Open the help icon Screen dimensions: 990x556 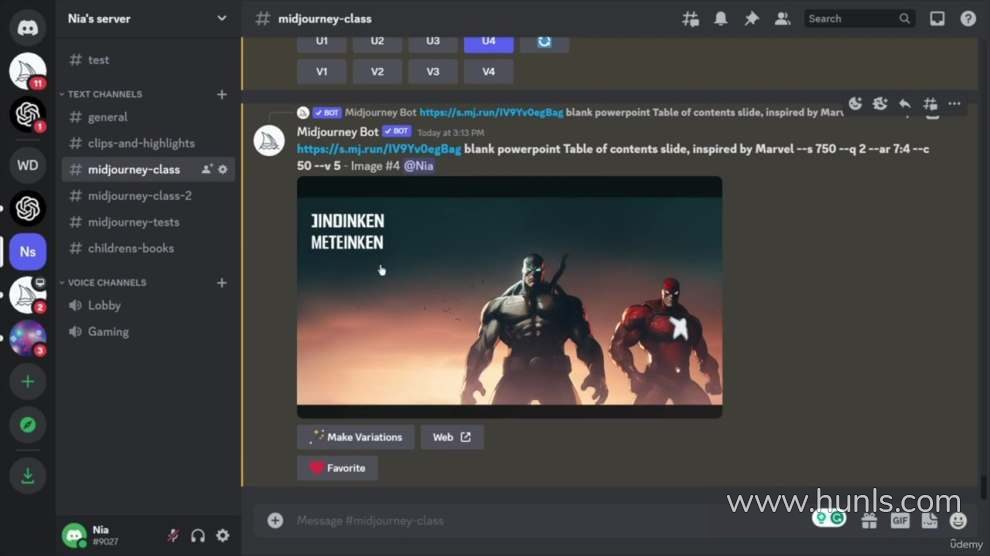pos(968,19)
